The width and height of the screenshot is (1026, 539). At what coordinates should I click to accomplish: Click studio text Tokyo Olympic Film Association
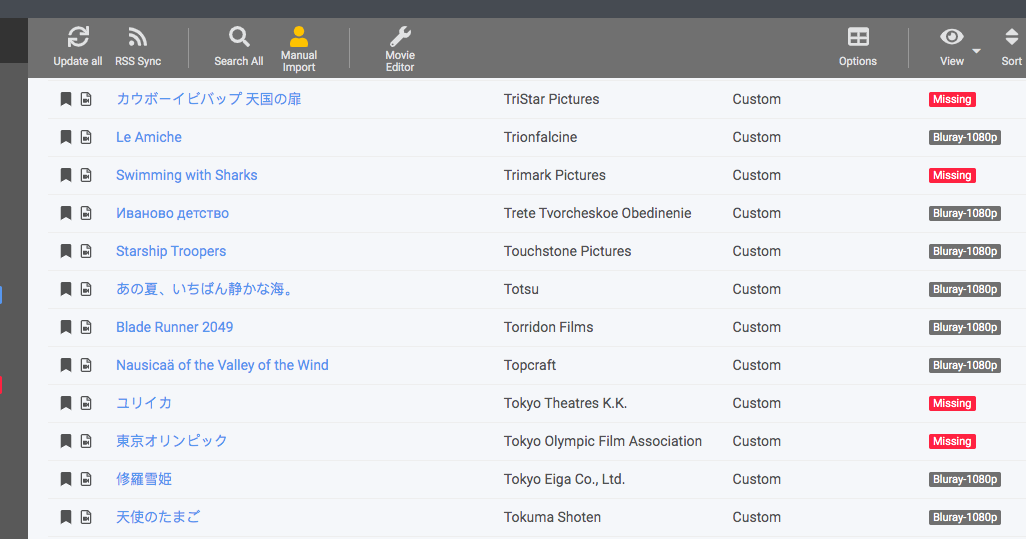tap(603, 441)
